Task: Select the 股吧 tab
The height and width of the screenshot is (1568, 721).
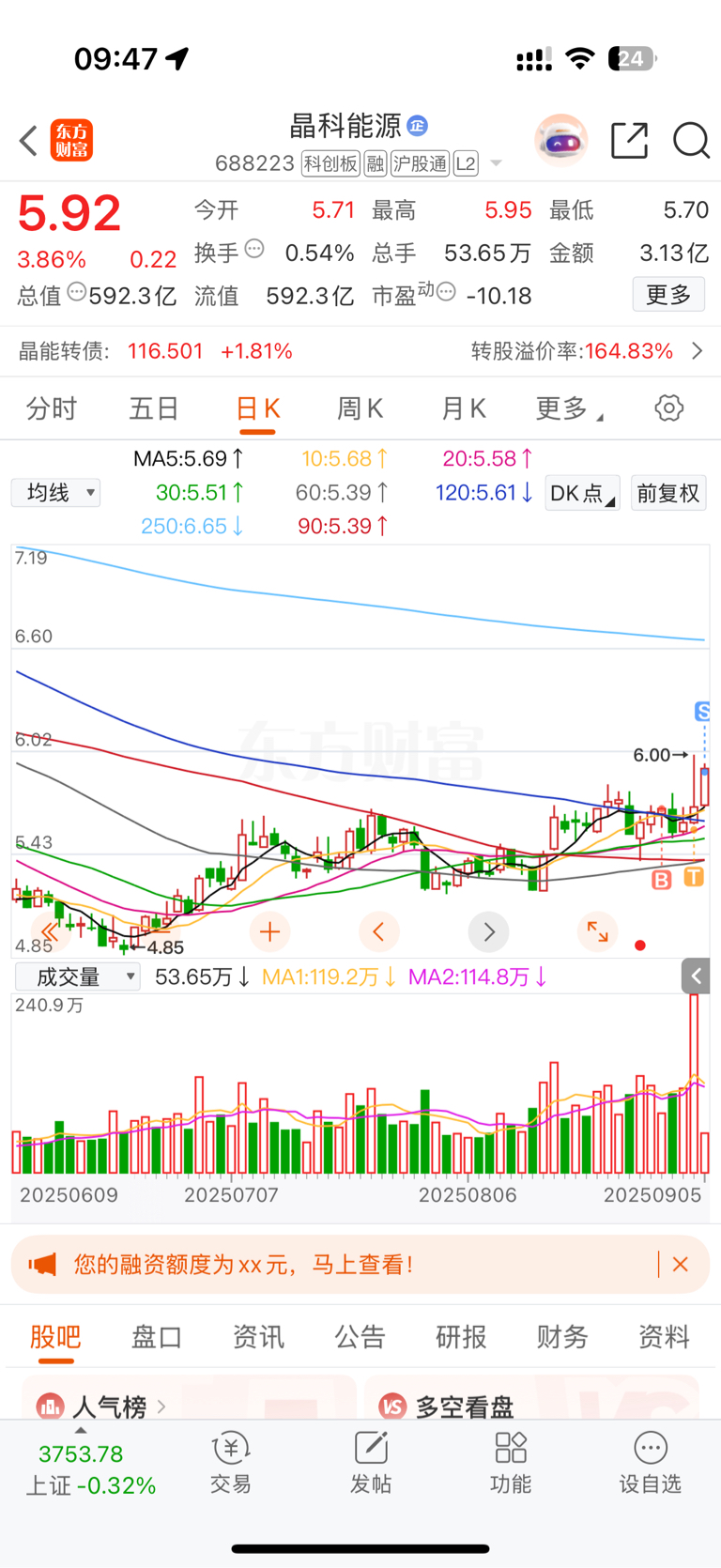Action: 55,1336
